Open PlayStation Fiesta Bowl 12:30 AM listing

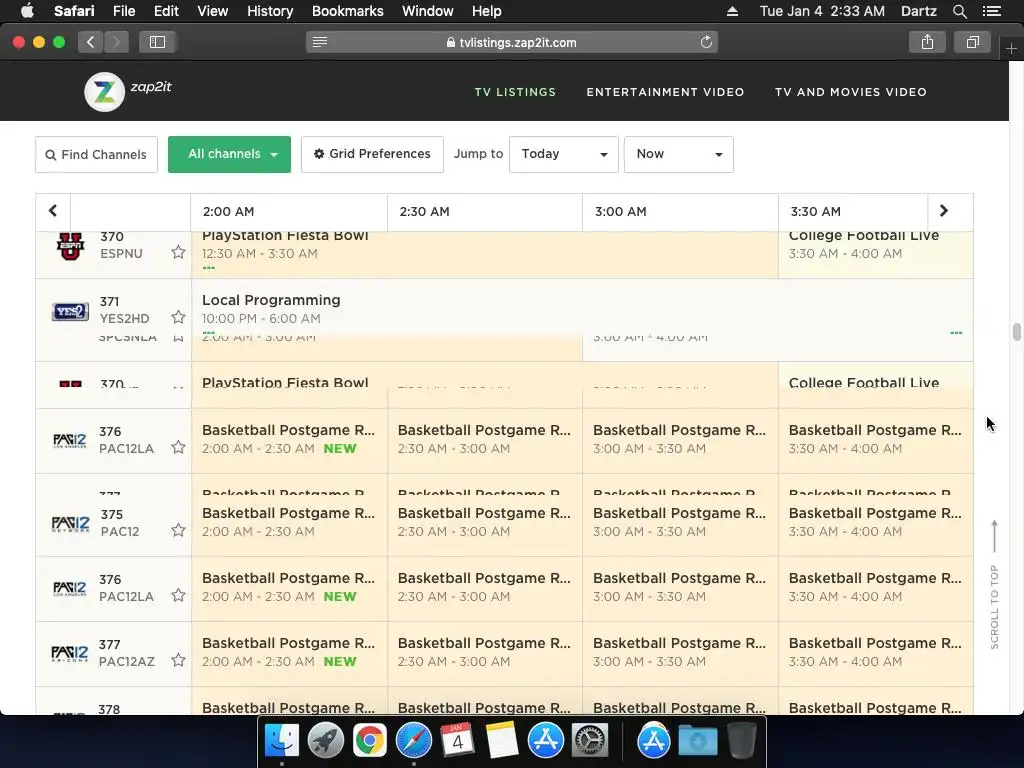click(x=485, y=255)
